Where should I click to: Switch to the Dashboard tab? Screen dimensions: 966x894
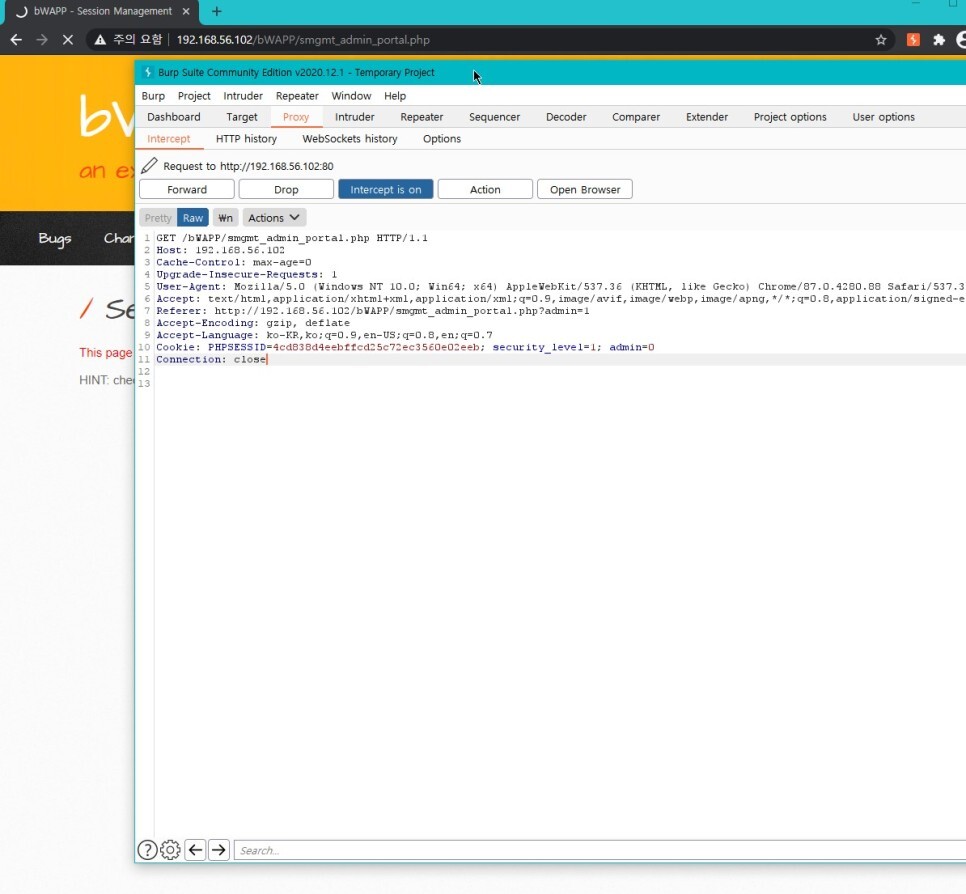174,116
